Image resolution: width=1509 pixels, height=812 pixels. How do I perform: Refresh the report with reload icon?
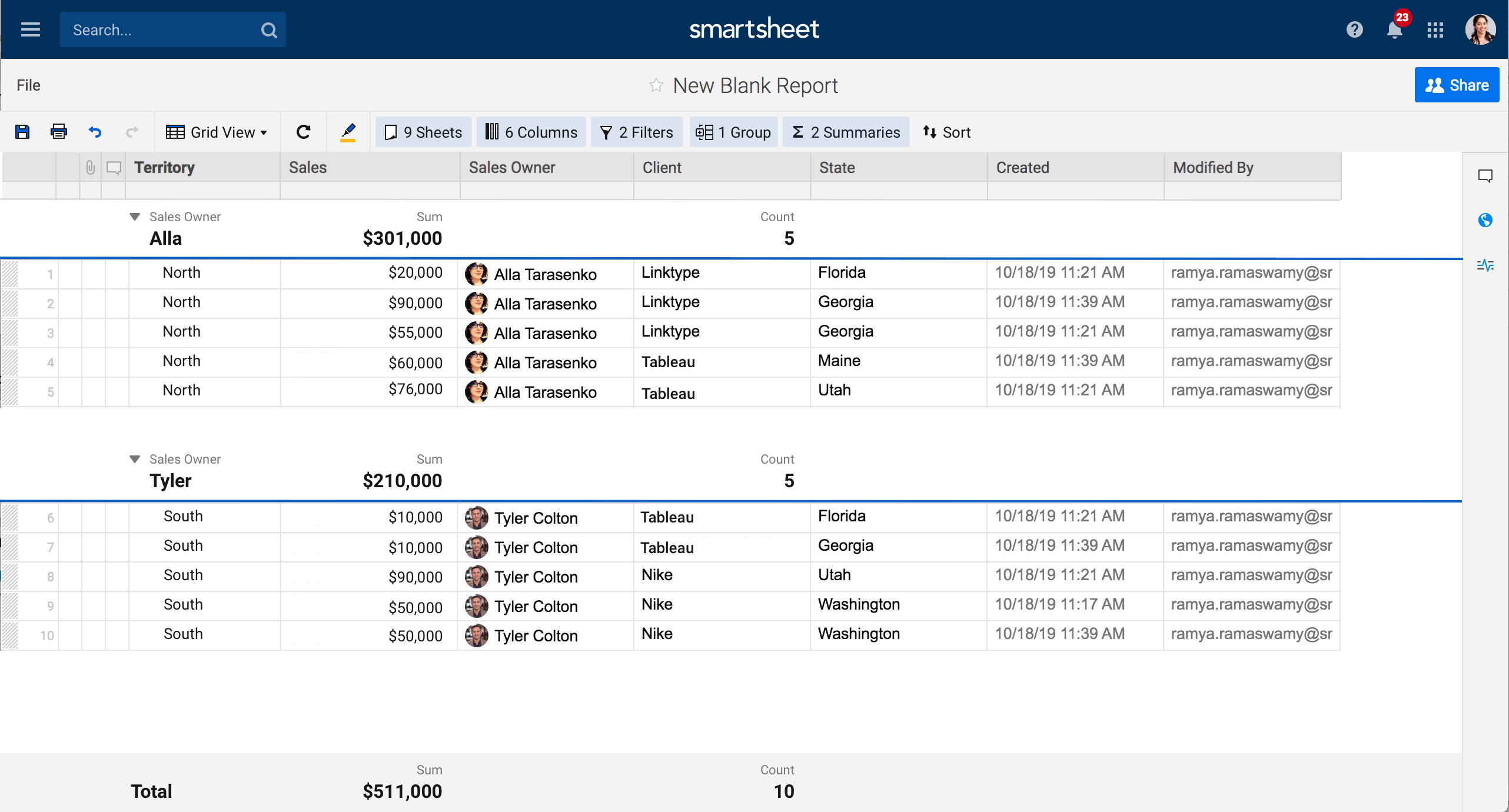[303, 132]
